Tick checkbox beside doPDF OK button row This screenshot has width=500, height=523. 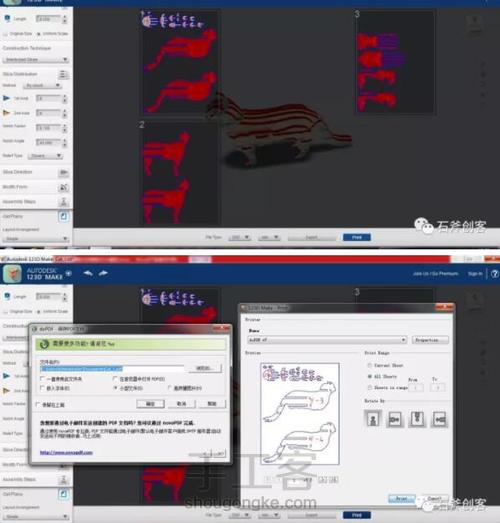(x=38, y=404)
